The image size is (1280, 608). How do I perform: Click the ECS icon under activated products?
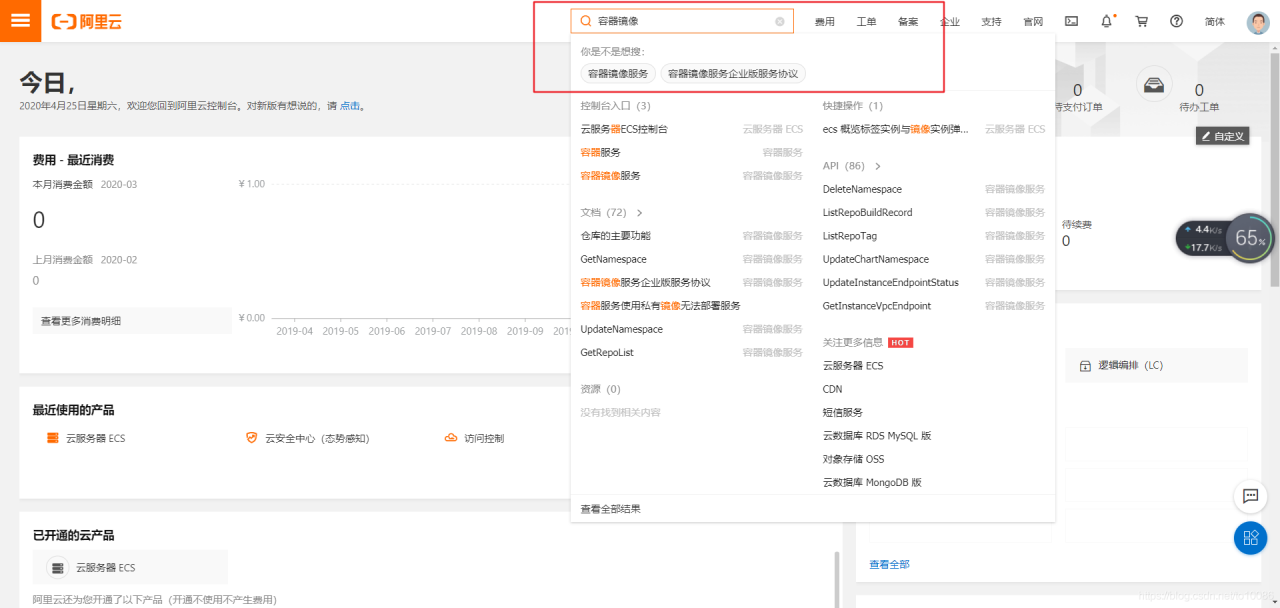58,568
